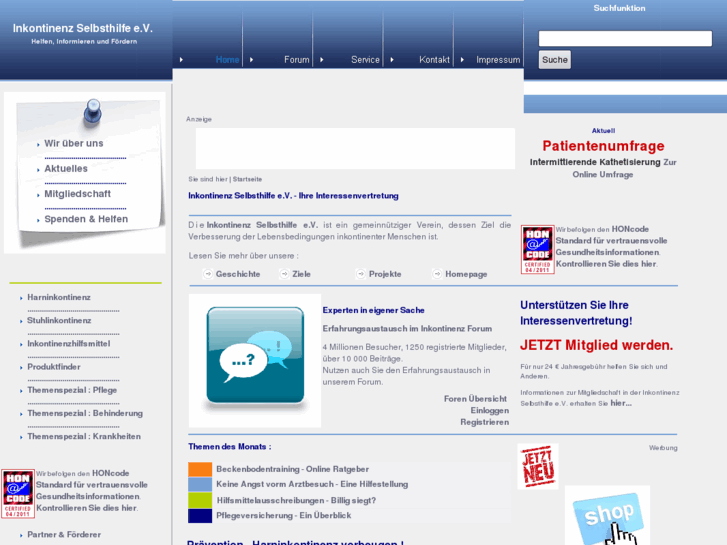
Task: Open Experten in eigener Sache heading
Action: point(373,310)
